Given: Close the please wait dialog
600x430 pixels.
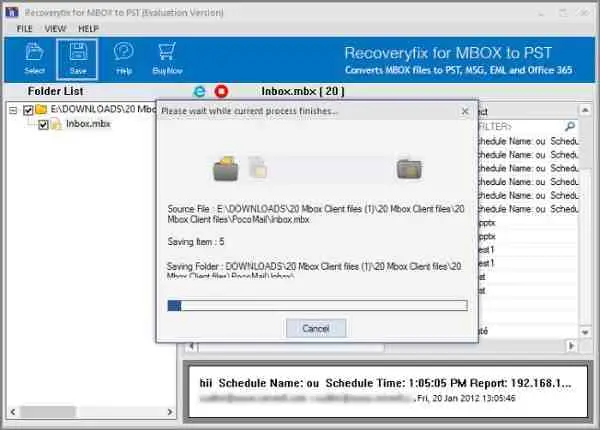Looking at the screenshot, I should tap(465, 111).
